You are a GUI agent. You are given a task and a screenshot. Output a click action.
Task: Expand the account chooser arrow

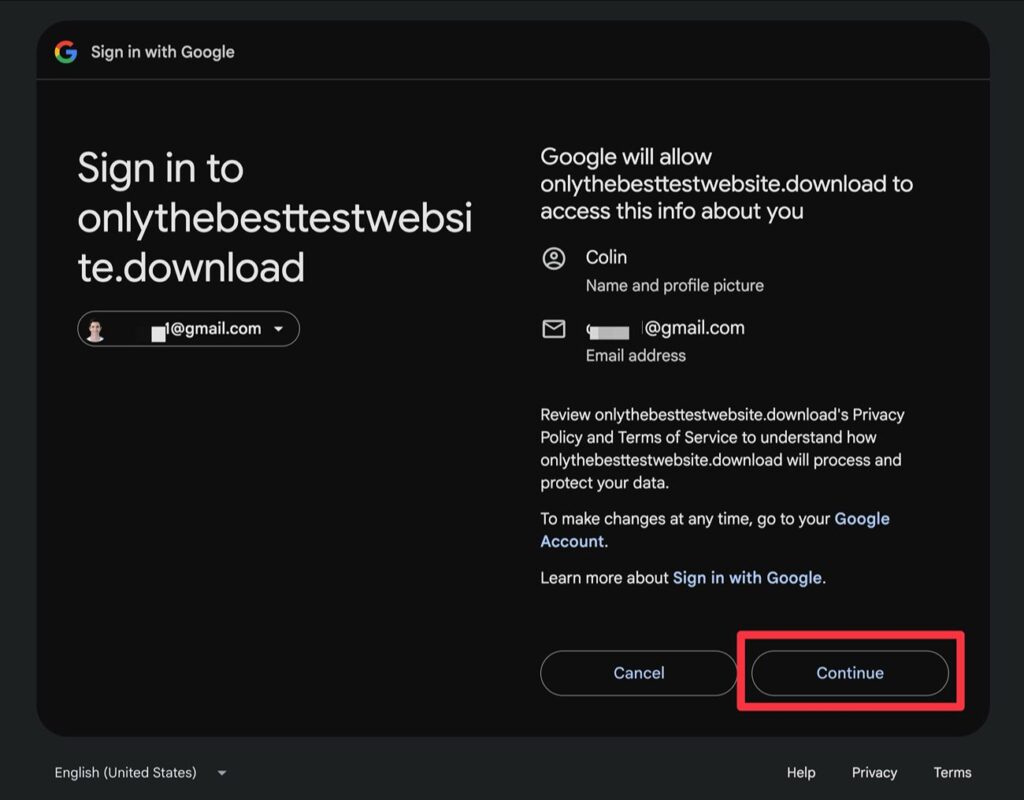coord(279,329)
